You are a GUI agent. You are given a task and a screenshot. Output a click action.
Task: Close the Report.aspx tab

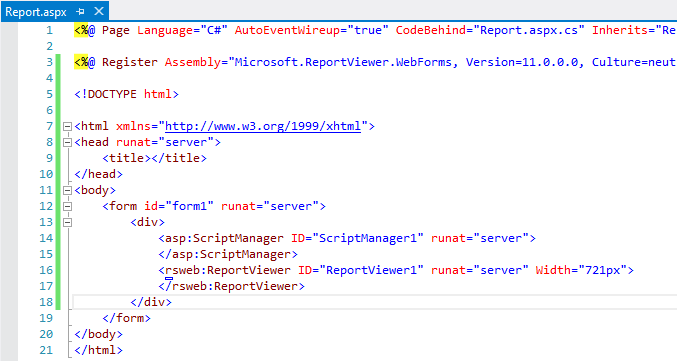click(99, 11)
